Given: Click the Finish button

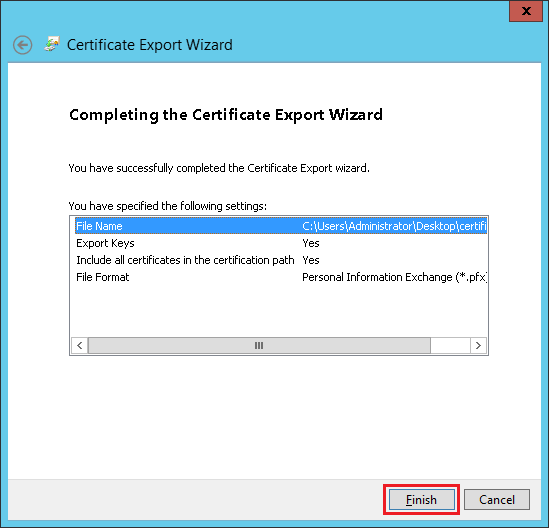Looking at the screenshot, I should pos(422,500).
